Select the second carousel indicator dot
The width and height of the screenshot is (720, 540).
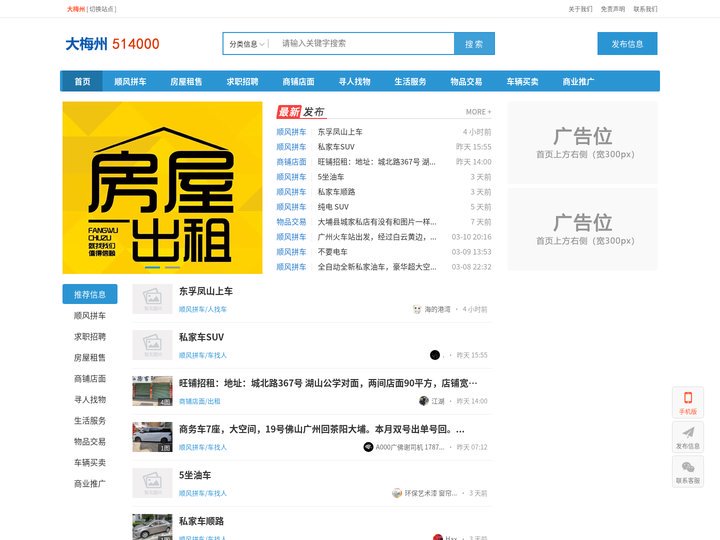173,267
